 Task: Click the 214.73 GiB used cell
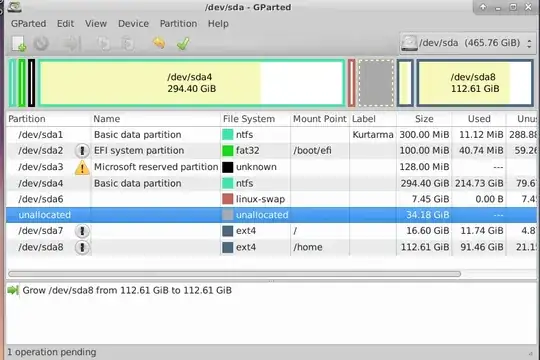(479, 183)
